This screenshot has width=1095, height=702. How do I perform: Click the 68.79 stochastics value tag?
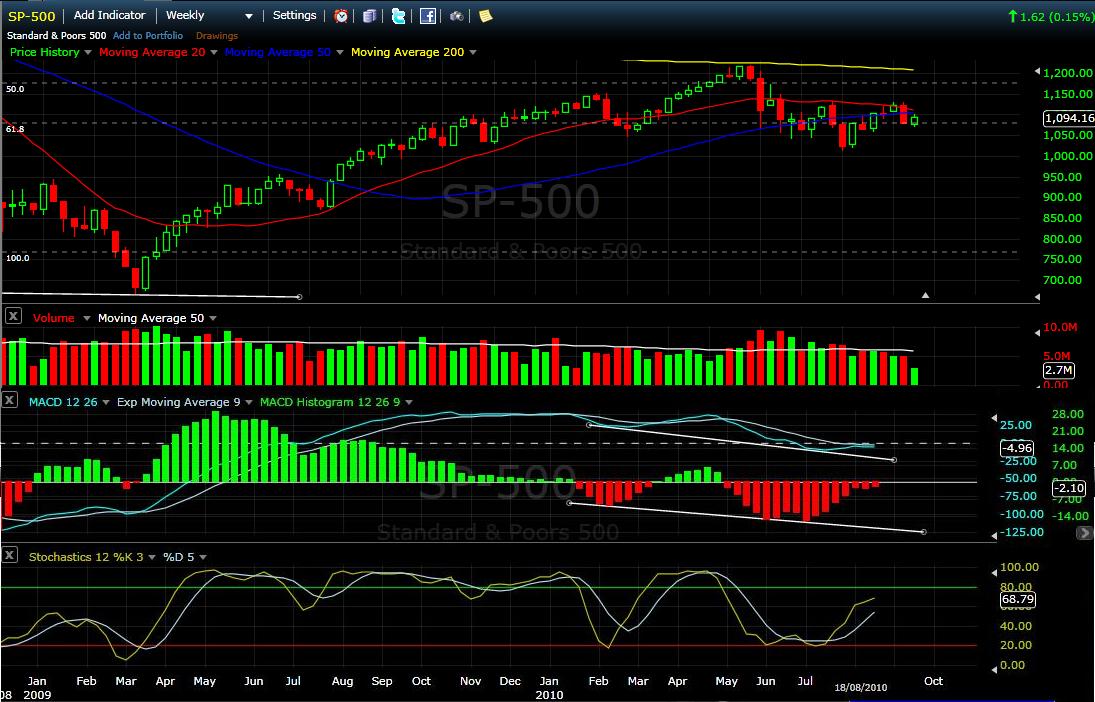[1017, 599]
